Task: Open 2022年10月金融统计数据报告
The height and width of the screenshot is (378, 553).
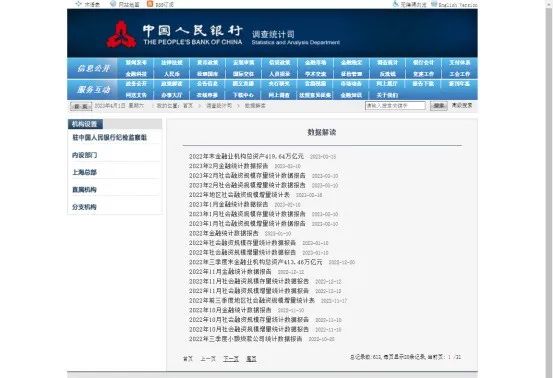Action: (230, 310)
